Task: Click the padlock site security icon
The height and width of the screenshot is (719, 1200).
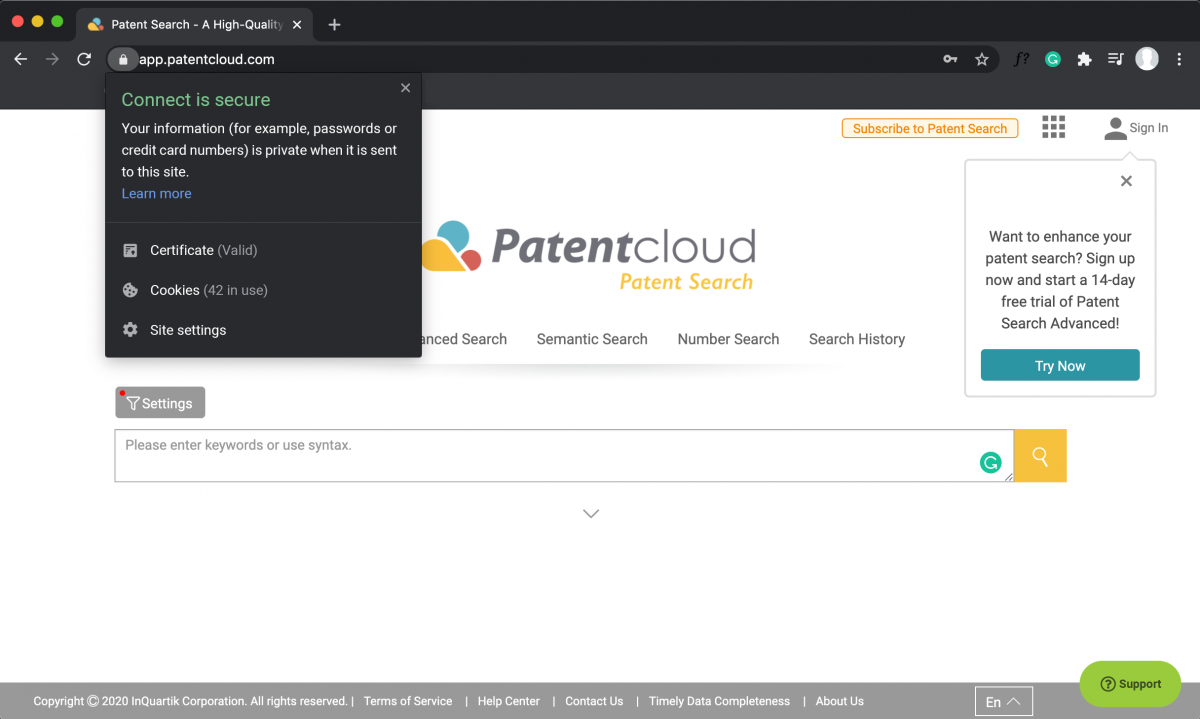Action: coord(123,59)
